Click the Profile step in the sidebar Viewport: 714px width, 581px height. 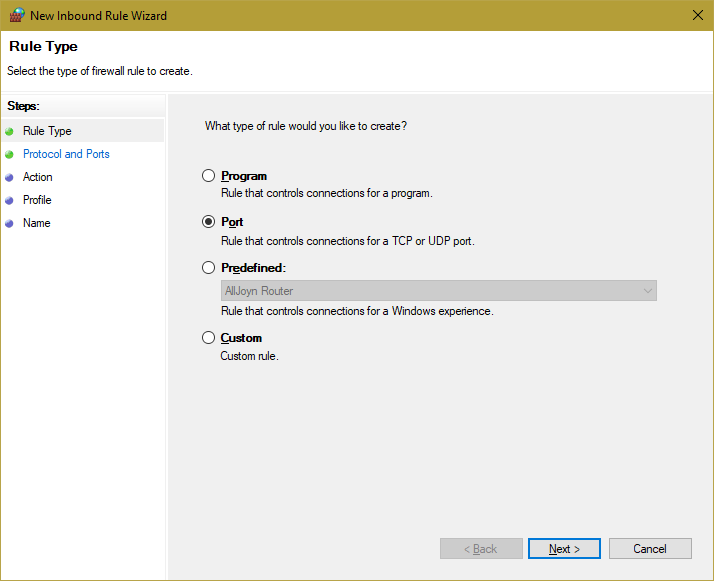click(x=37, y=200)
